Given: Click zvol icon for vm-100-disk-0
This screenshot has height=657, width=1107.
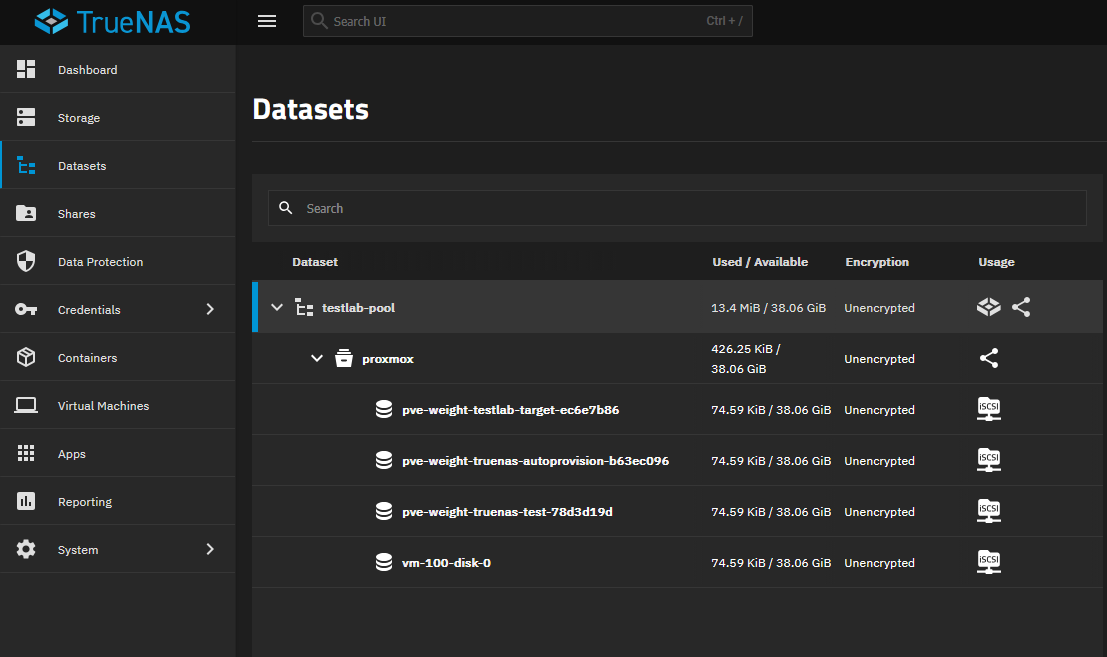Looking at the screenshot, I should click(x=384, y=562).
